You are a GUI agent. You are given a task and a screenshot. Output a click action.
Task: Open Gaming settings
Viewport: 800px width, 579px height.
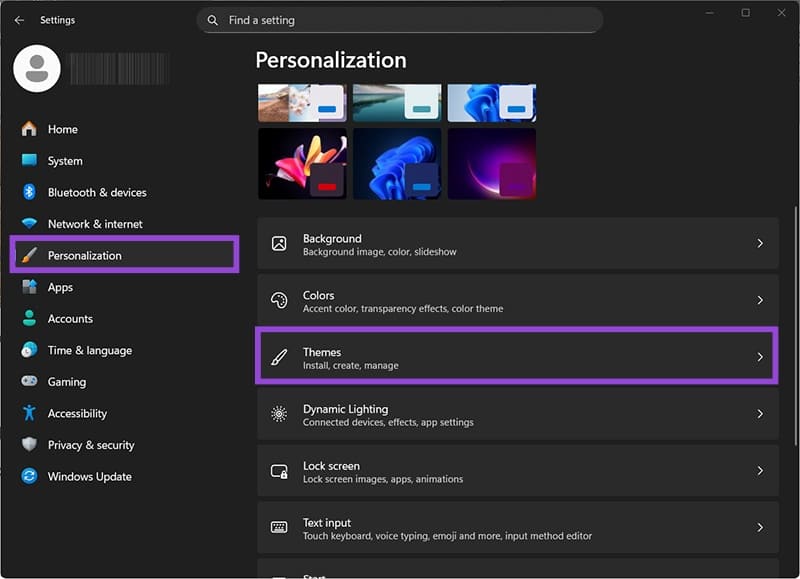[124, 382]
